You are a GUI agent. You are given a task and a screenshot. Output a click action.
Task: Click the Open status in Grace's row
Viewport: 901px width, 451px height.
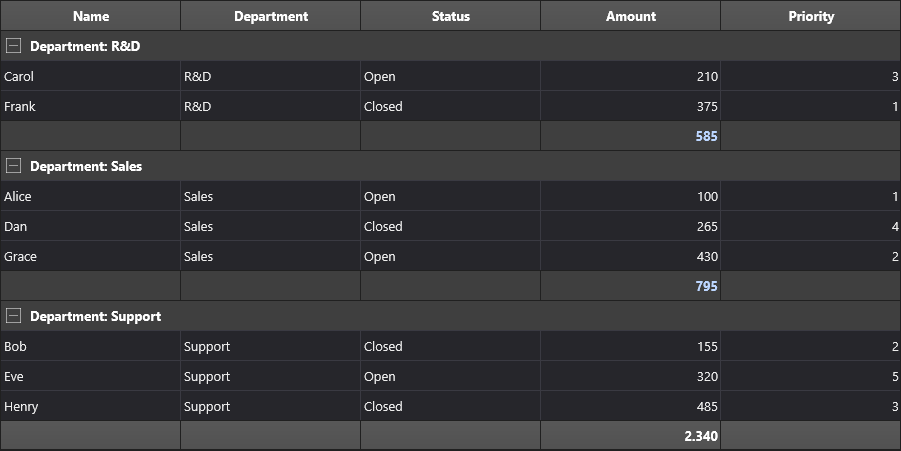click(450, 256)
